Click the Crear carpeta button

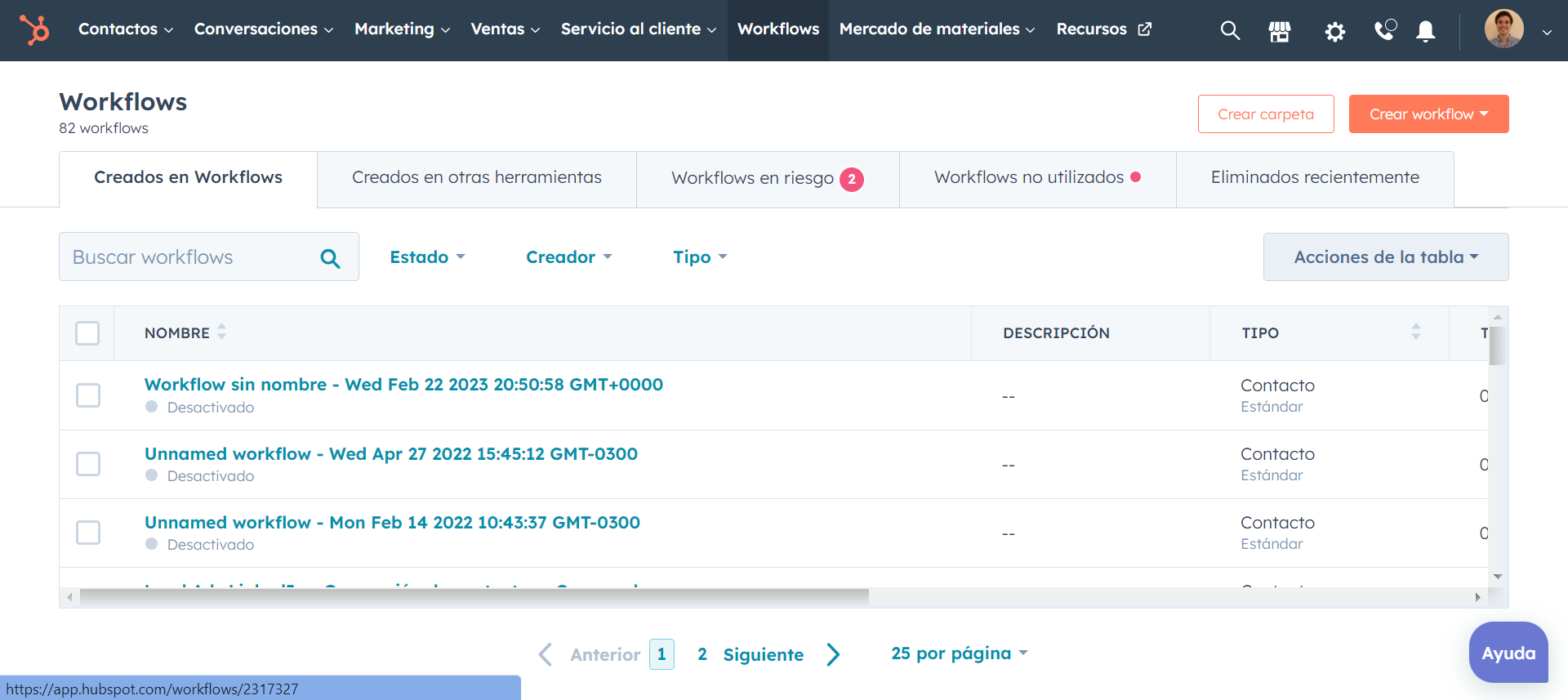[x=1265, y=114]
